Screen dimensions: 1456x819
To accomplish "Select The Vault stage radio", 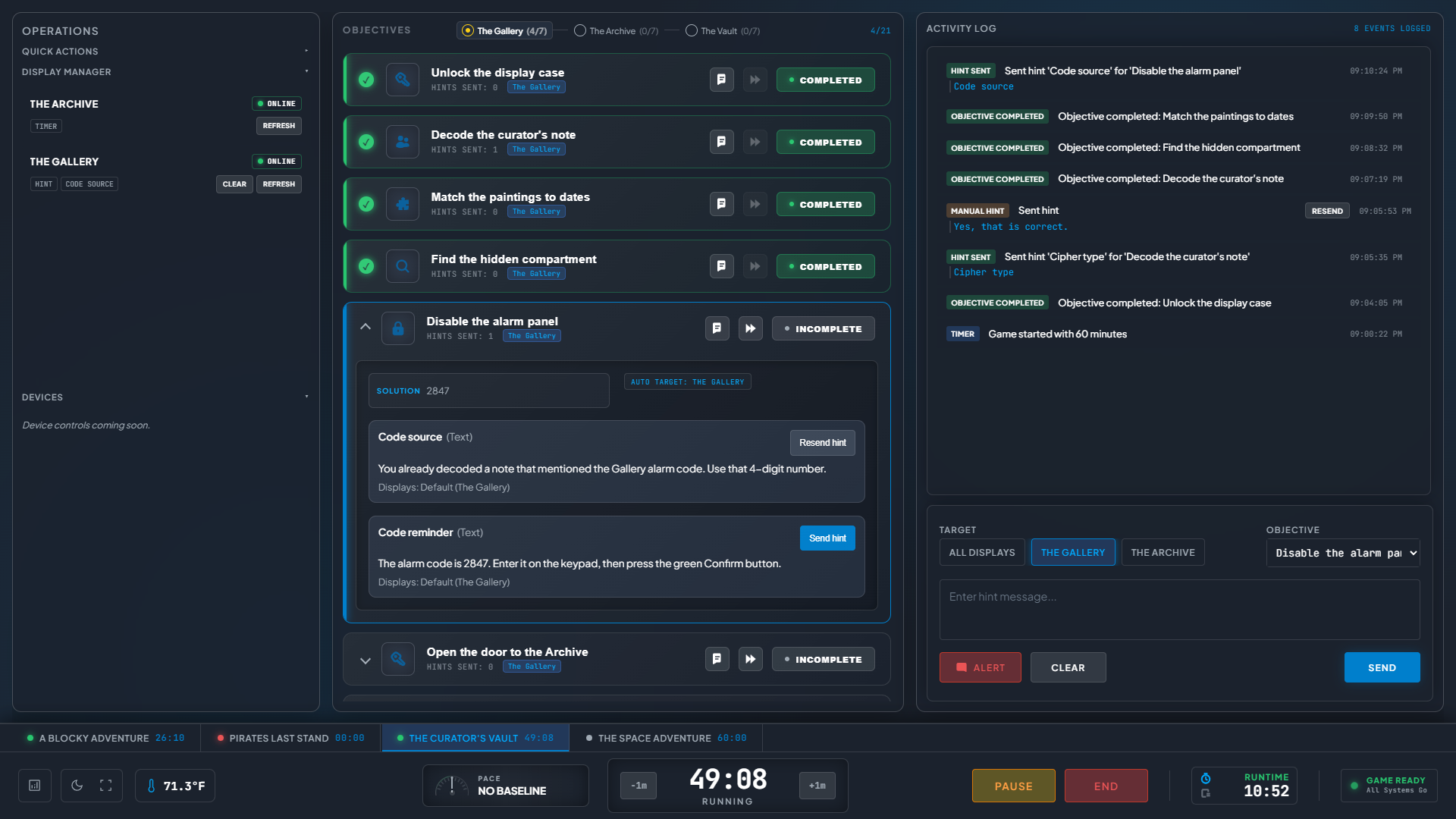I will click(692, 31).
